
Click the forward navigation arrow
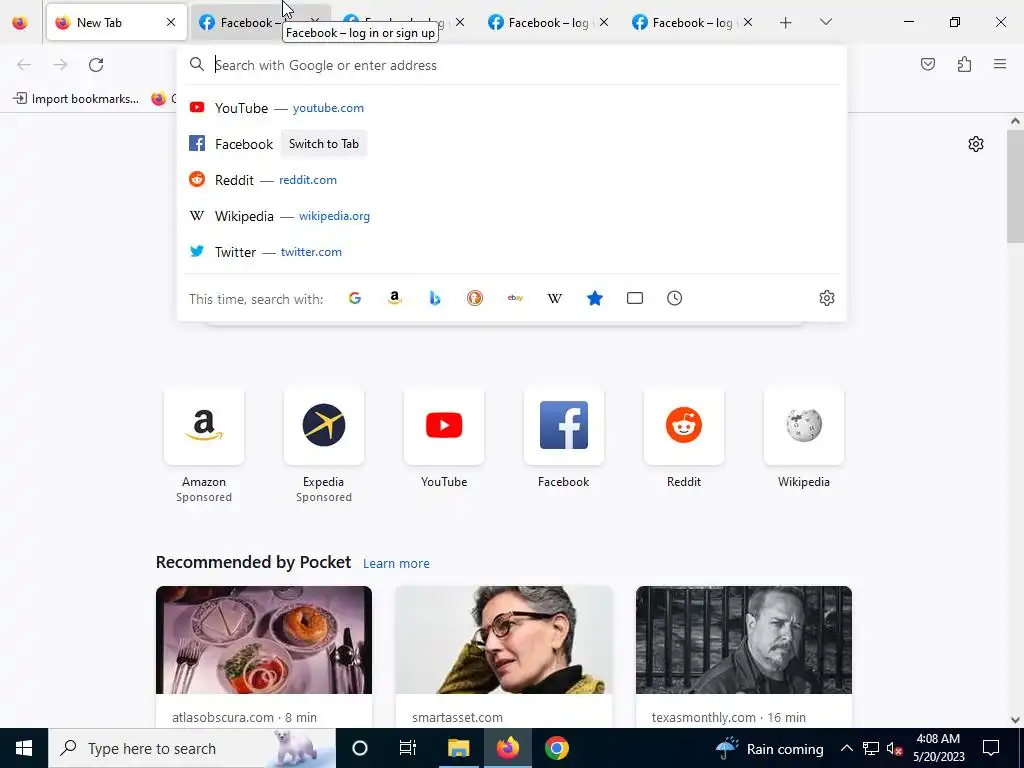click(x=60, y=65)
